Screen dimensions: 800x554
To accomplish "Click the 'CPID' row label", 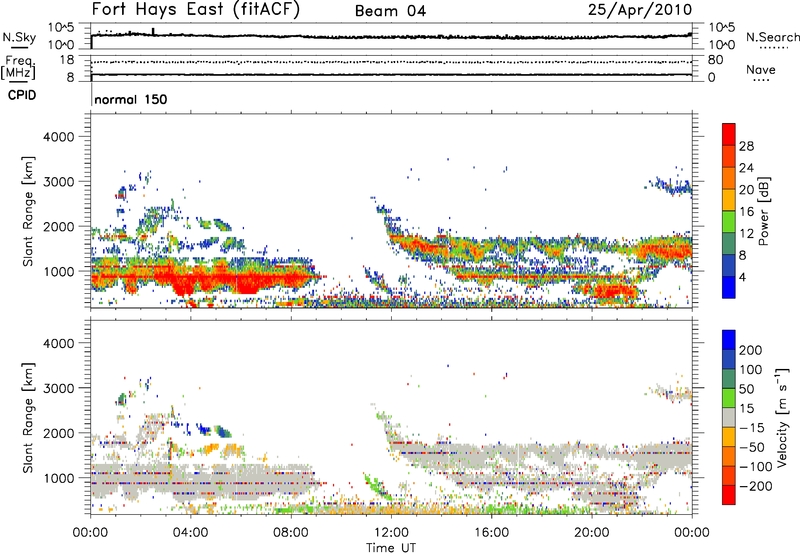I will click(22, 95).
